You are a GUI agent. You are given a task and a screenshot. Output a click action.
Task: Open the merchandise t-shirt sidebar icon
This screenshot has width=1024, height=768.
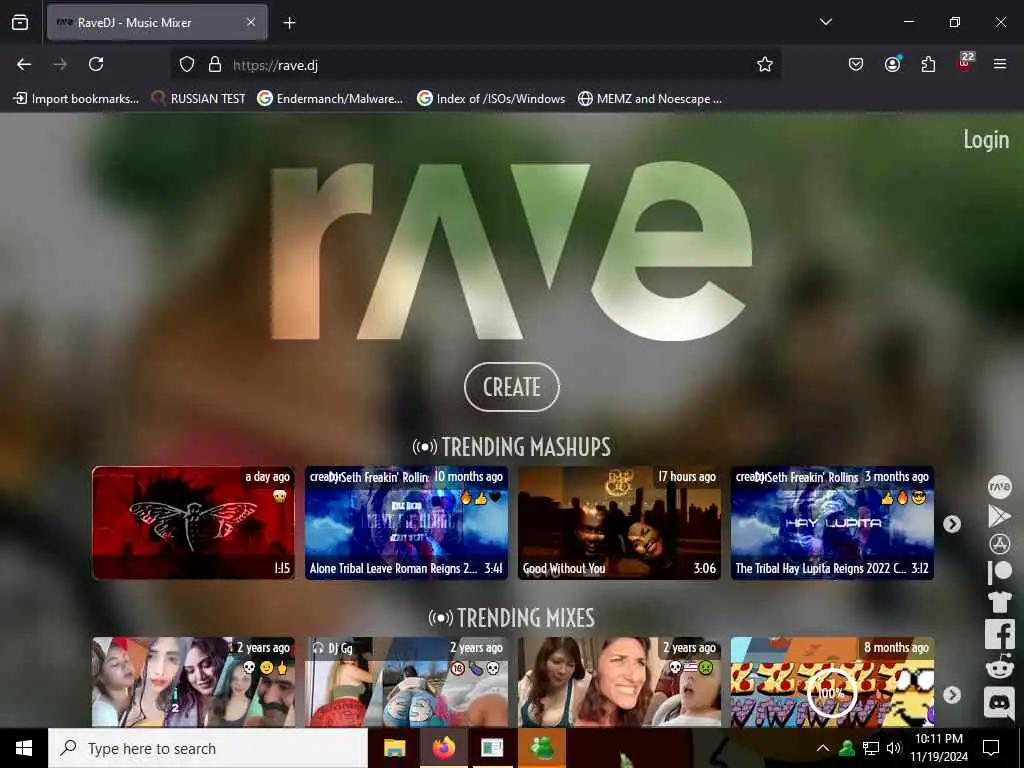pyautogui.click(x=999, y=601)
